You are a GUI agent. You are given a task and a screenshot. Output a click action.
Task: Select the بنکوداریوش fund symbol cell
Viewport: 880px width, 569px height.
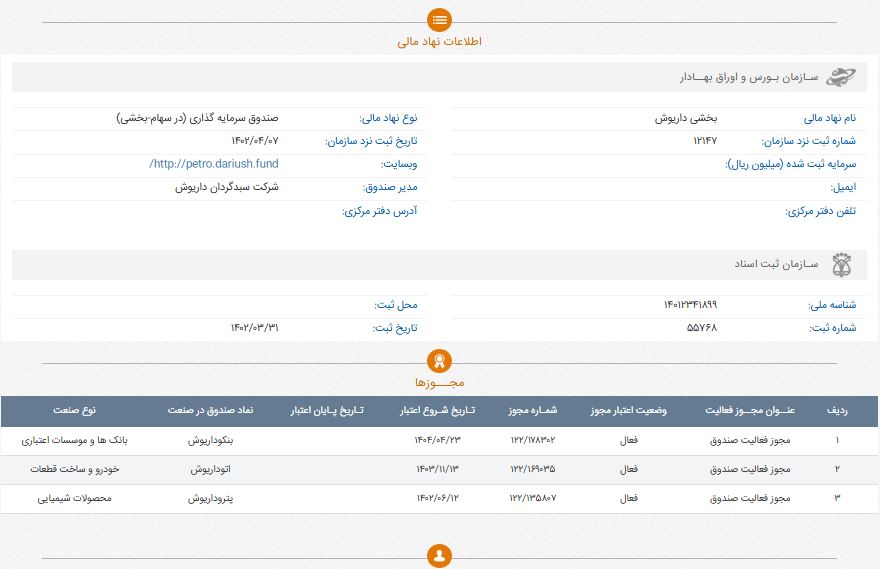click(x=210, y=440)
